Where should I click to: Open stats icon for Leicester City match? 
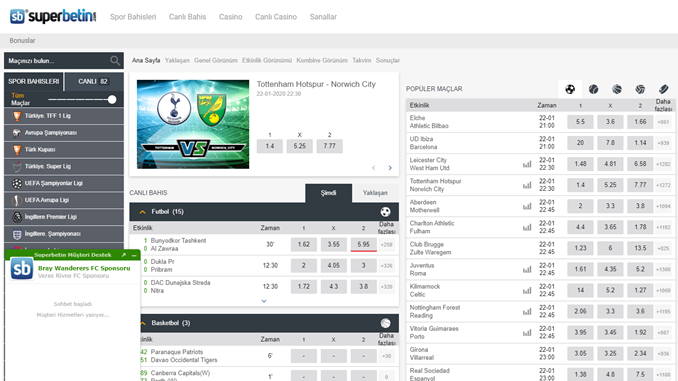click(527, 164)
